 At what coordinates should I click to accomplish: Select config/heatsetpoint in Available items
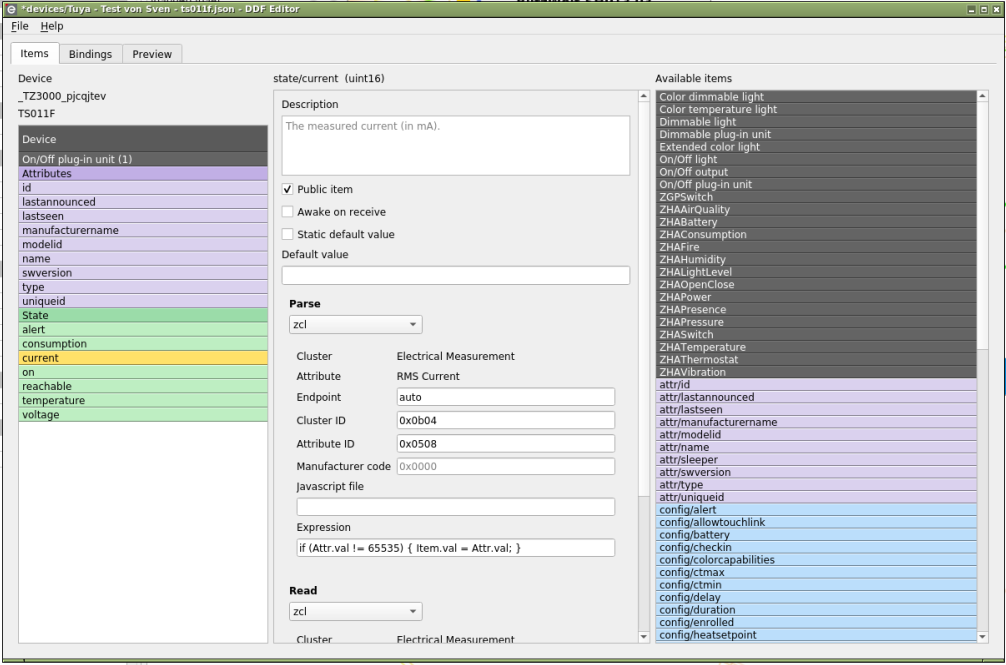point(816,635)
